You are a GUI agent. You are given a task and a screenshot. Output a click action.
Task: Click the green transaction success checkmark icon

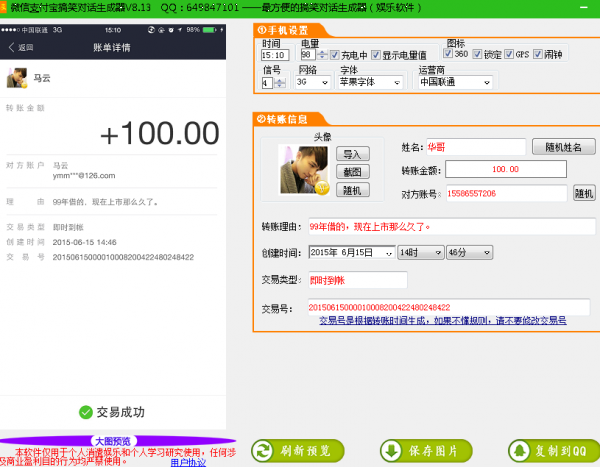pyautogui.click(x=86, y=412)
